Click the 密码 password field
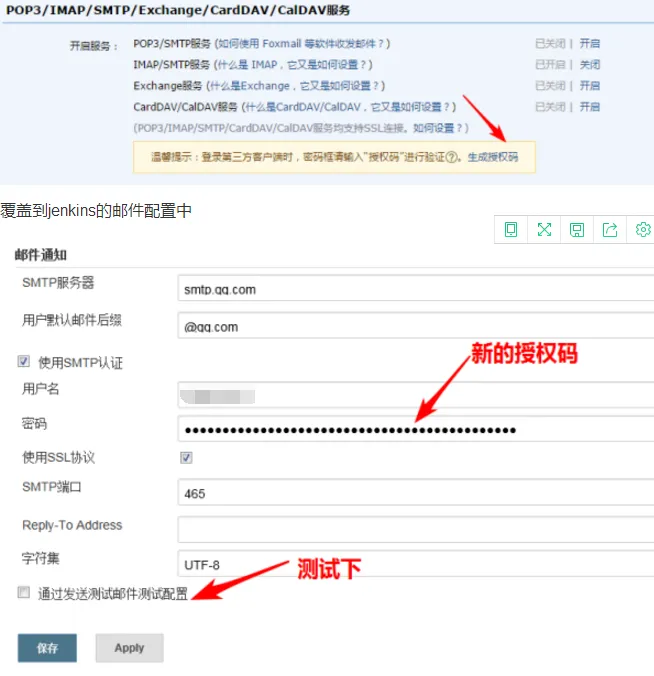 click(x=416, y=429)
